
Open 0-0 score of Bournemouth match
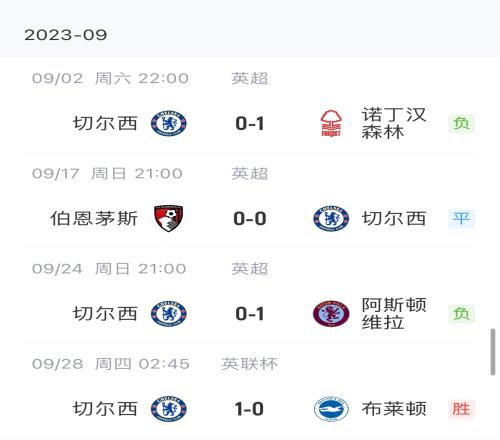coord(250,219)
